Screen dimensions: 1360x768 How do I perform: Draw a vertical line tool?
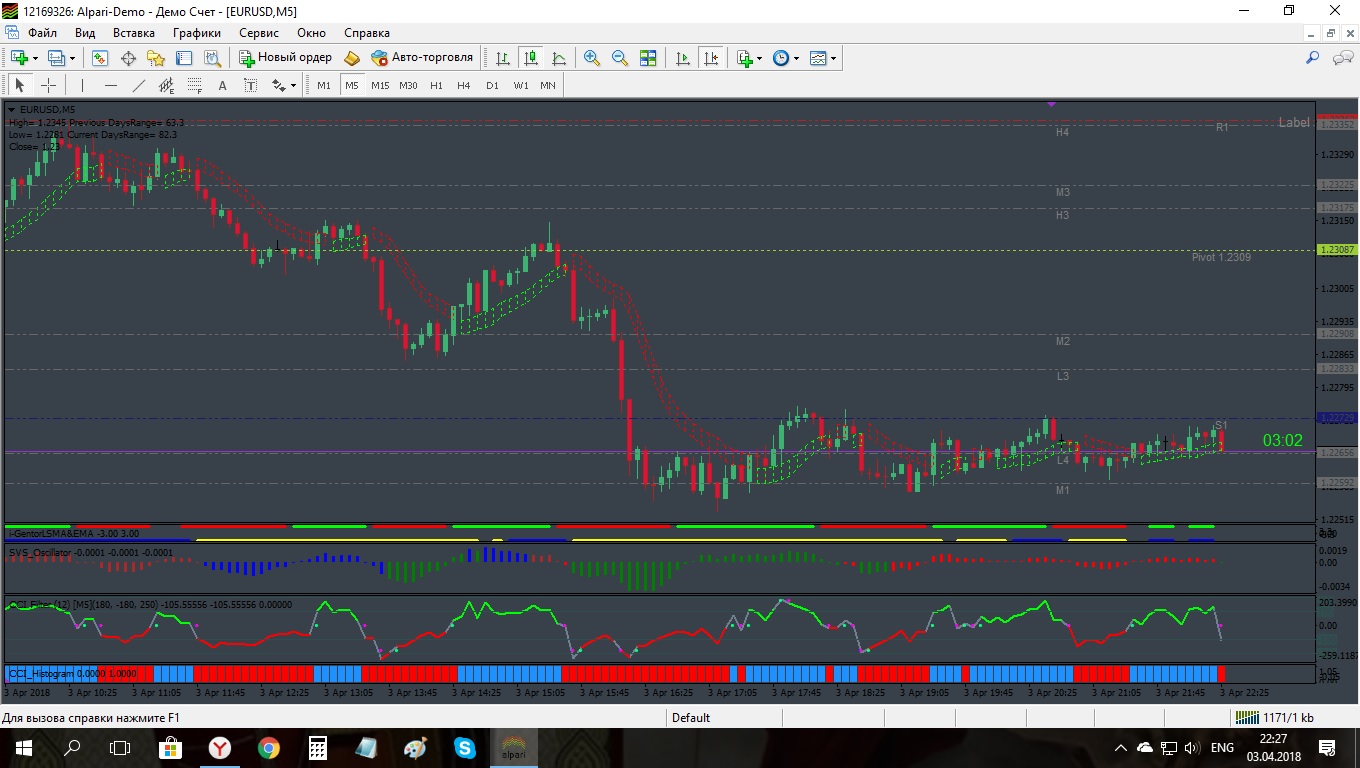point(83,85)
